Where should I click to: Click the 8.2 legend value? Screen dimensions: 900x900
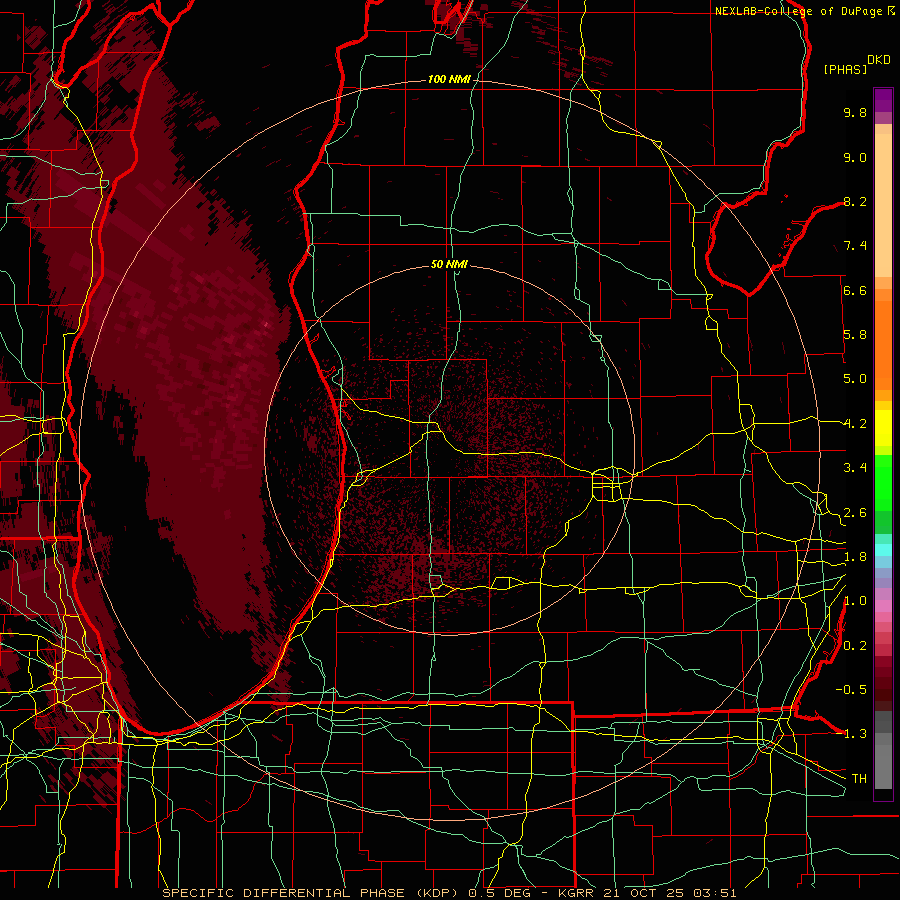click(855, 201)
